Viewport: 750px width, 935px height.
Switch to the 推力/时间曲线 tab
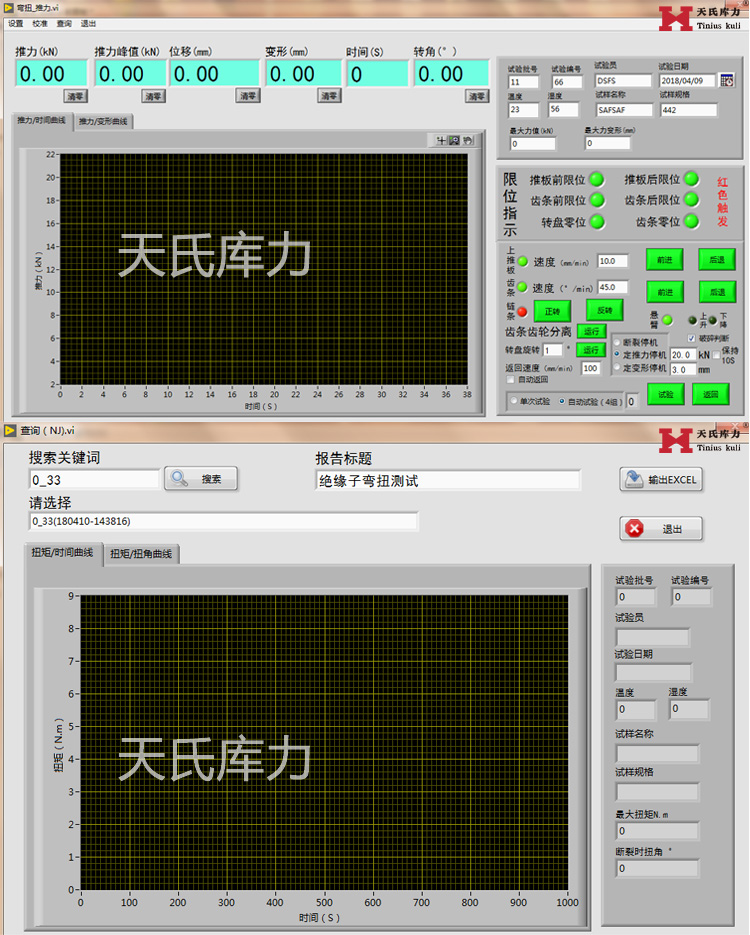[x=42, y=120]
